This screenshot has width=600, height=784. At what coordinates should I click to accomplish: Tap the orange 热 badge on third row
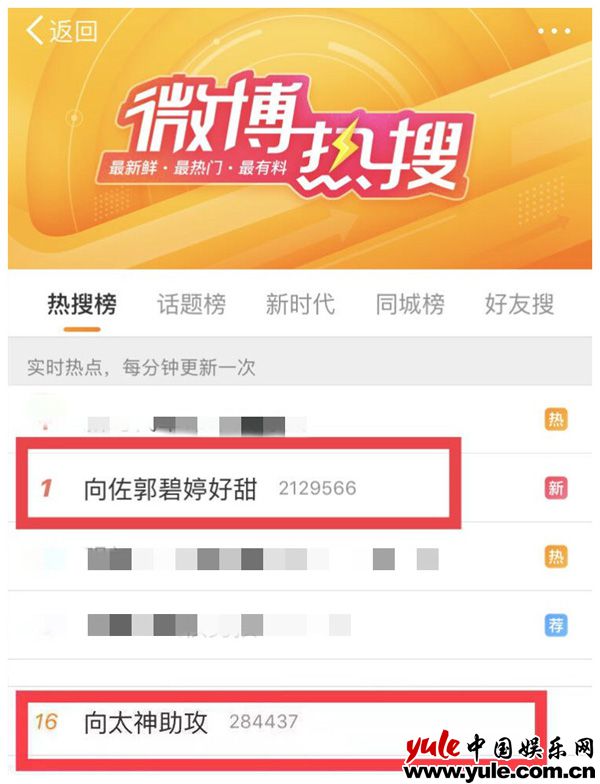(x=556, y=556)
